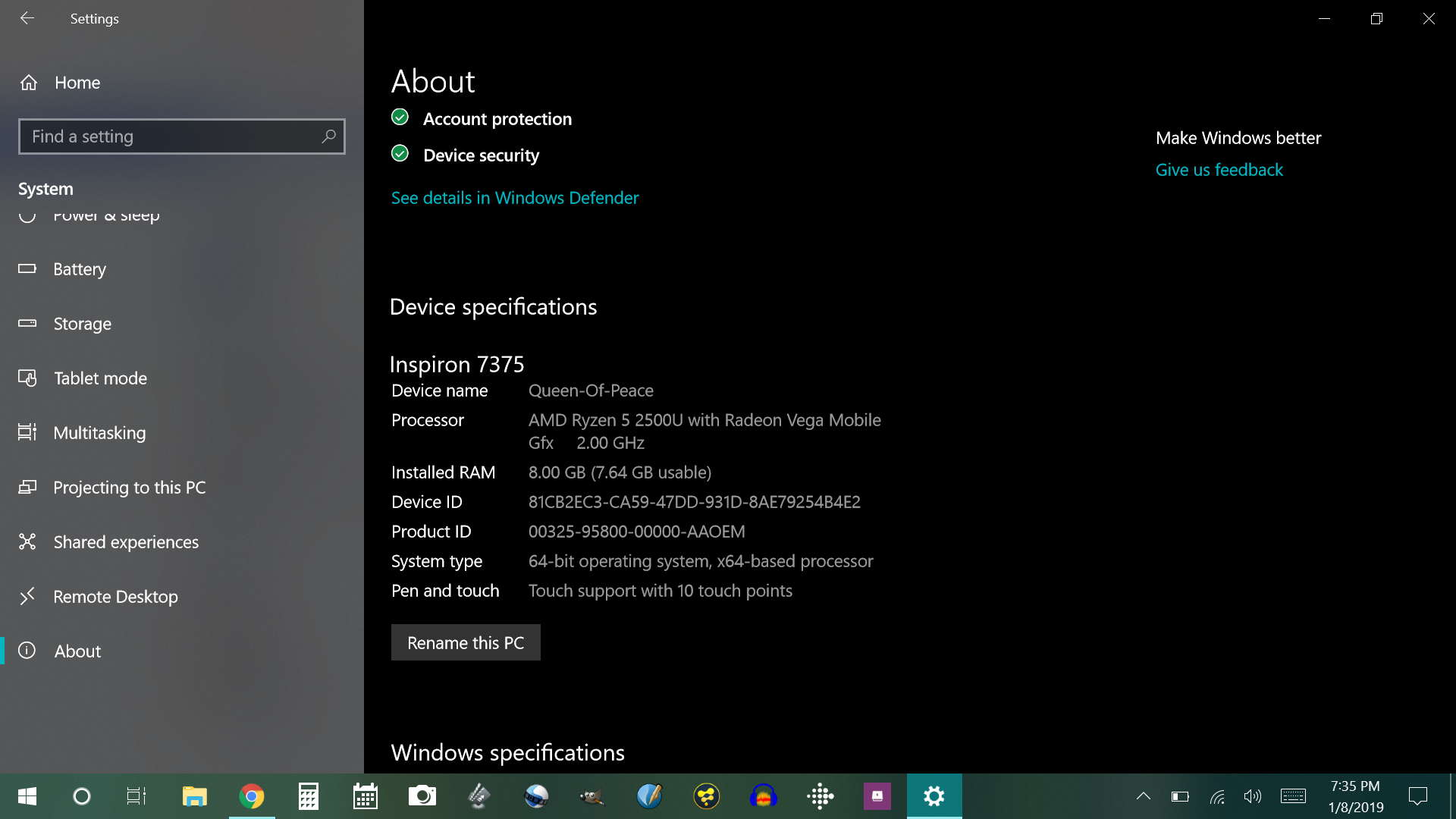Click the battery tray icon
1456x819 pixels.
pos(1180,796)
